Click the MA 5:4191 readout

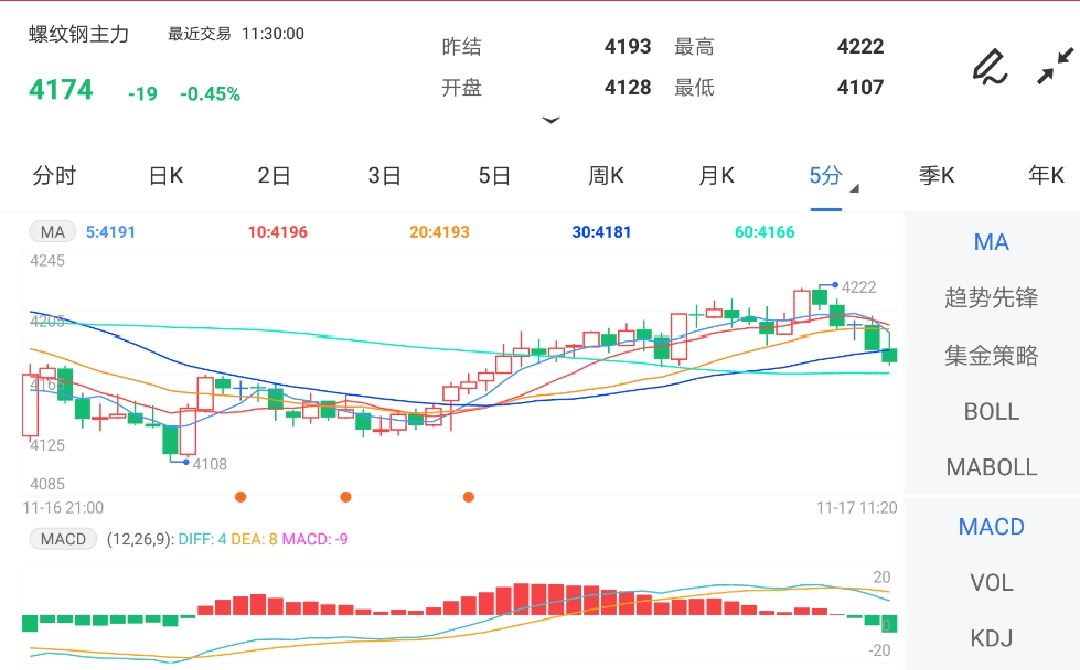tap(110, 232)
